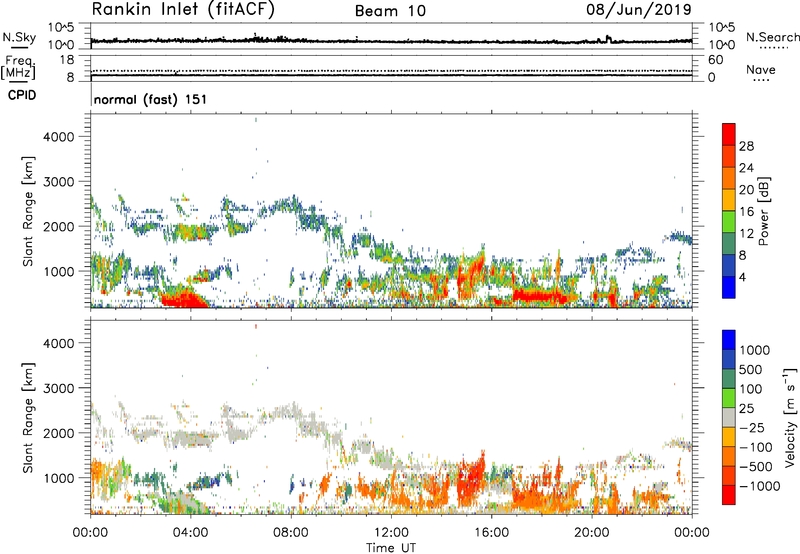Click the "28" label on Power colorbar

(x=746, y=146)
